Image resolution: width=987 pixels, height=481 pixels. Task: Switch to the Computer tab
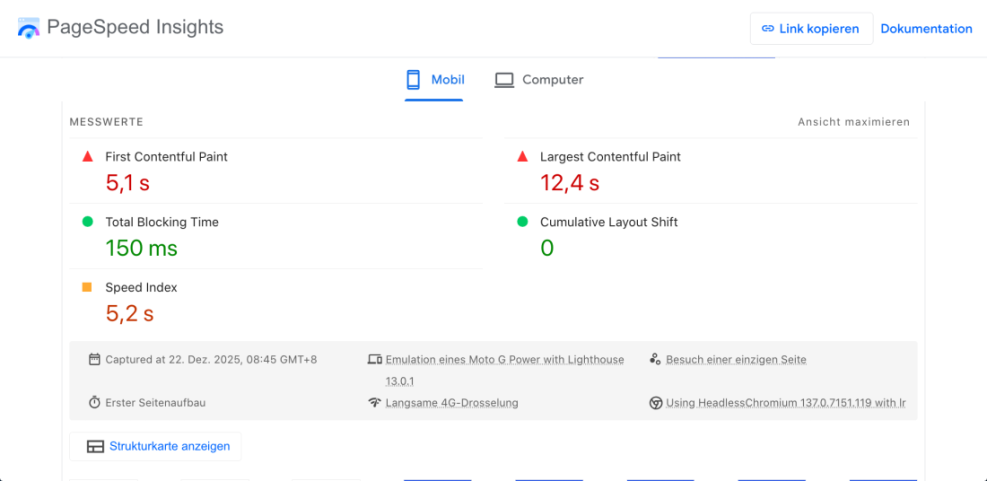(x=539, y=80)
